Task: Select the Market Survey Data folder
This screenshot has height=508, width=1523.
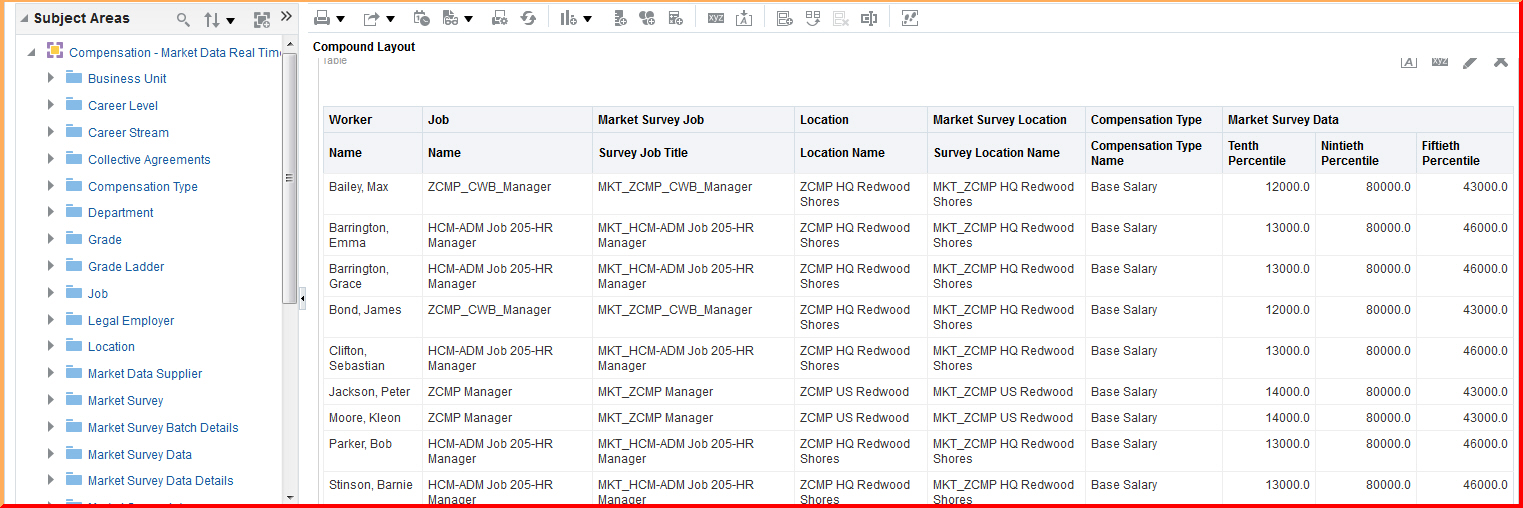Action: pyautogui.click(x=139, y=454)
